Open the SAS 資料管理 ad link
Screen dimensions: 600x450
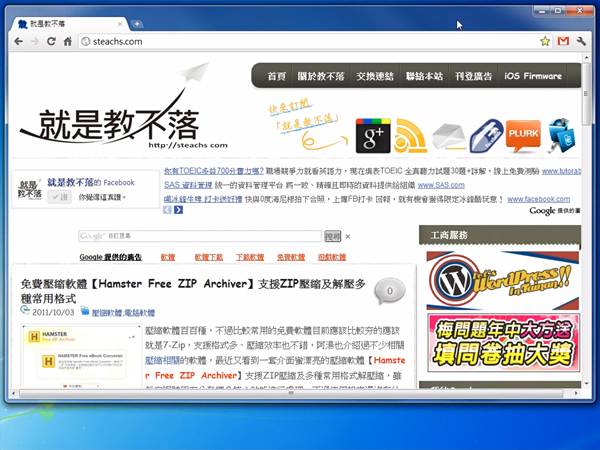[188, 185]
